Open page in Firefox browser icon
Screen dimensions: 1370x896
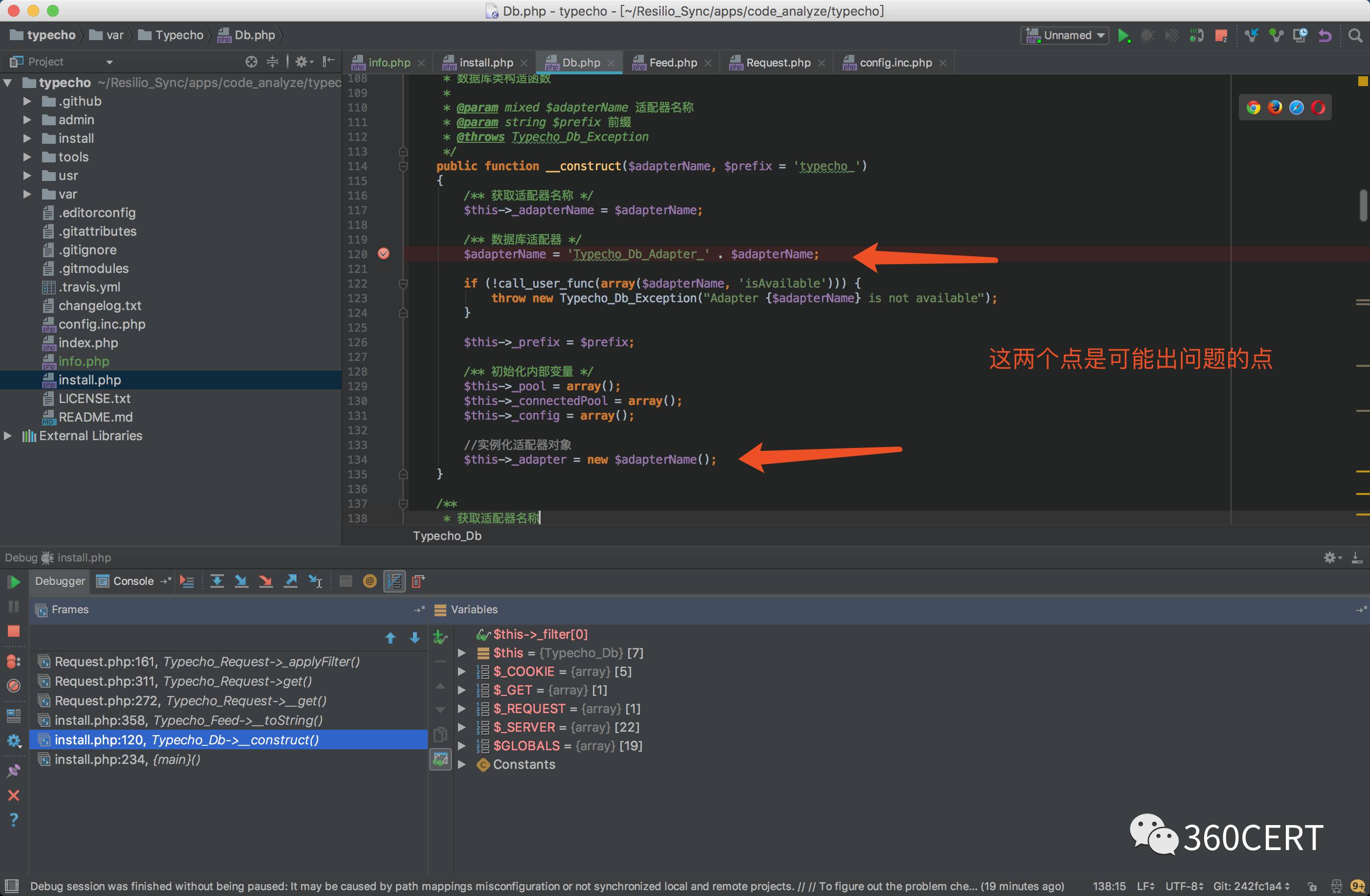click(1275, 108)
